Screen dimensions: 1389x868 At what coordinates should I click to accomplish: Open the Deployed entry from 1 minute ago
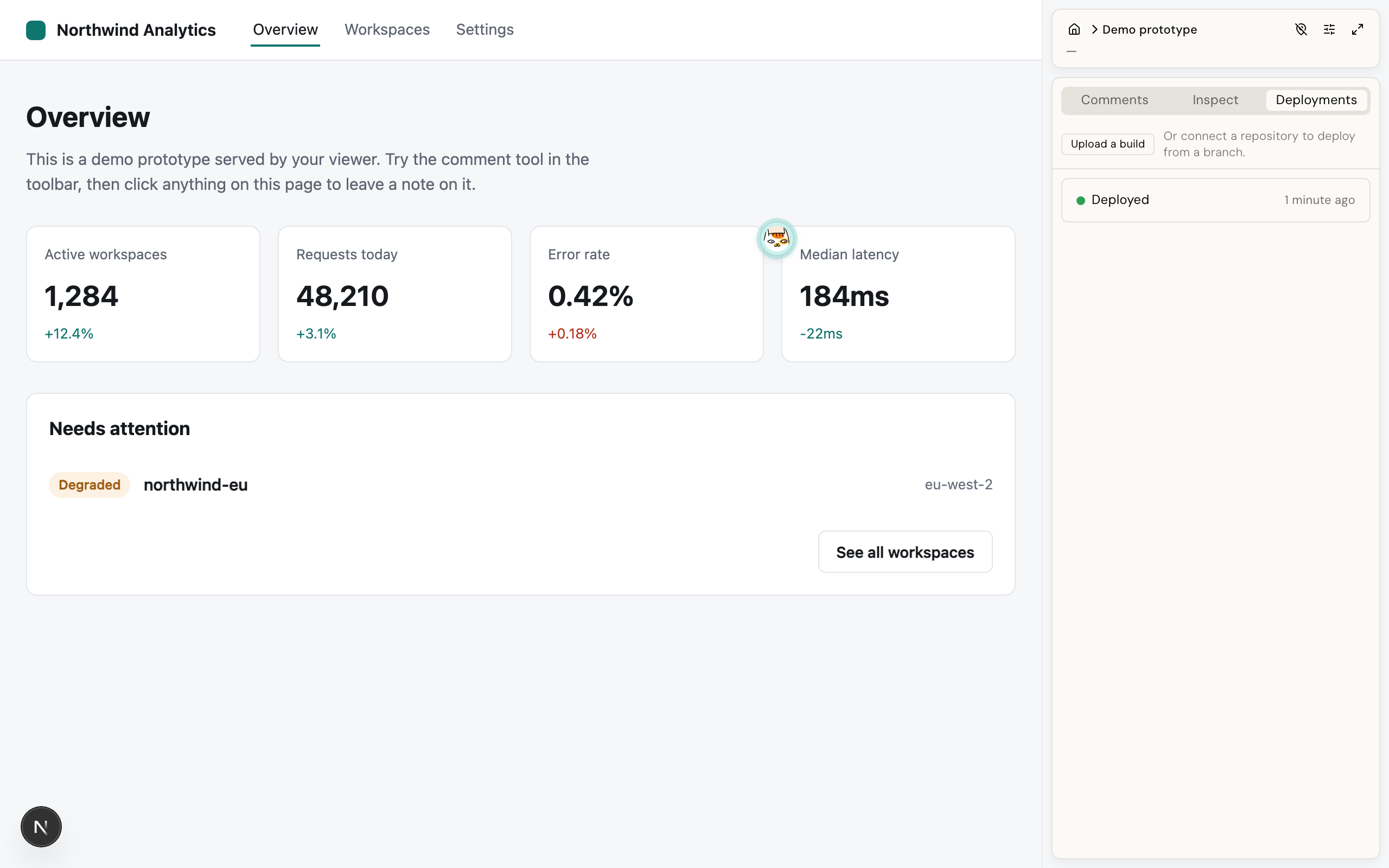pos(1215,200)
